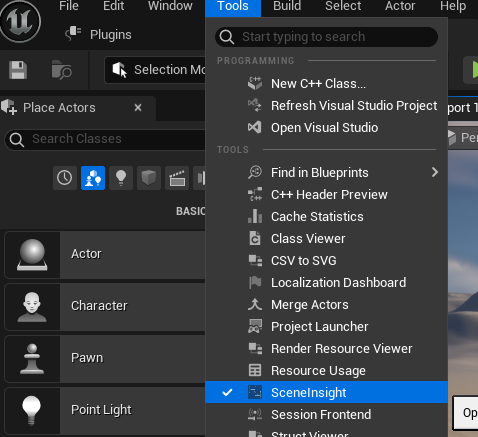Click the Resource Usage table icon
The width and height of the screenshot is (478, 437).
(x=255, y=370)
